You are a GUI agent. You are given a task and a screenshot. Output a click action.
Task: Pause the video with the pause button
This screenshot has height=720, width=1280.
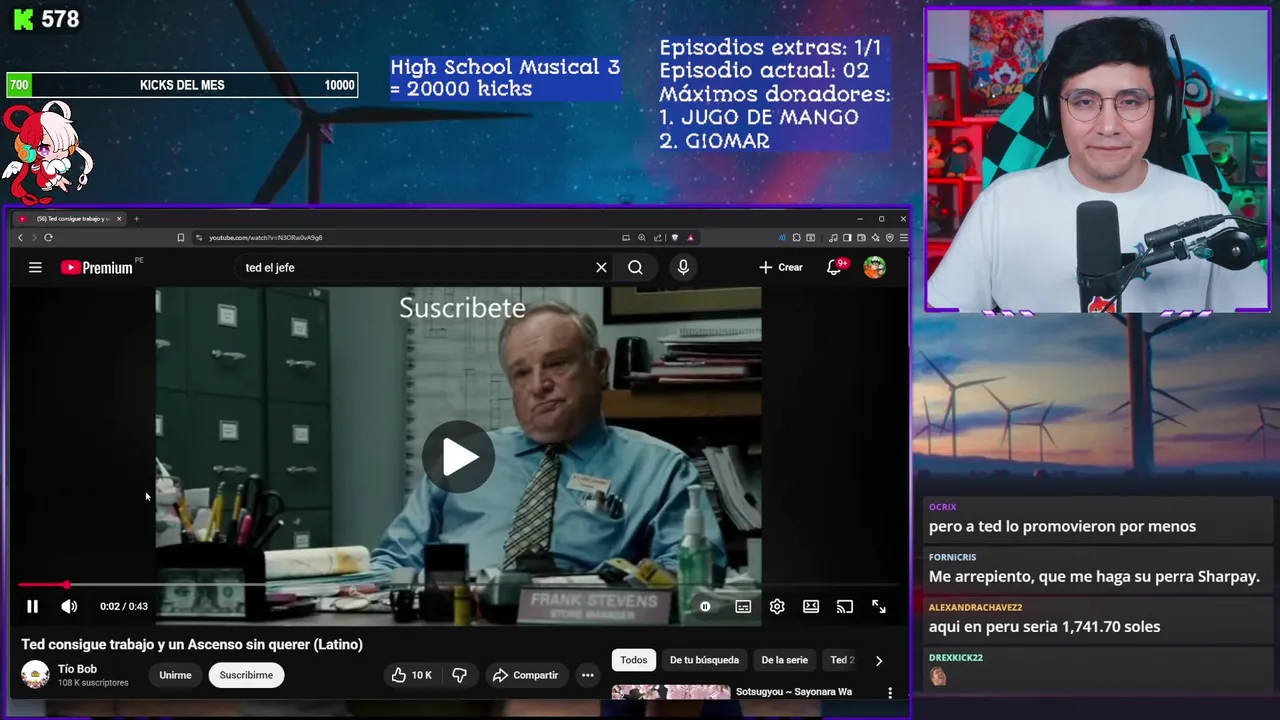(x=32, y=606)
